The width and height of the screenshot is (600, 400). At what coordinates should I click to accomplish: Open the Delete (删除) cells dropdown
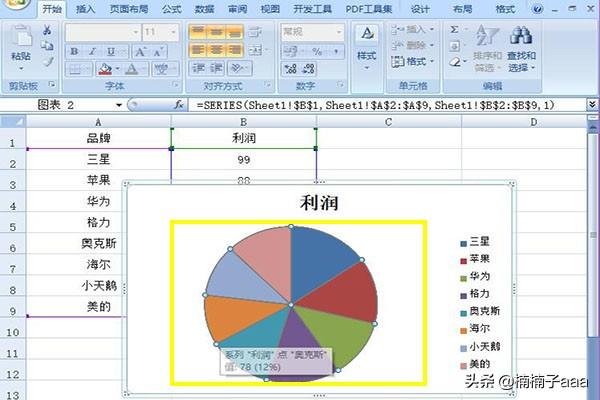pyautogui.click(x=413, y=46)
